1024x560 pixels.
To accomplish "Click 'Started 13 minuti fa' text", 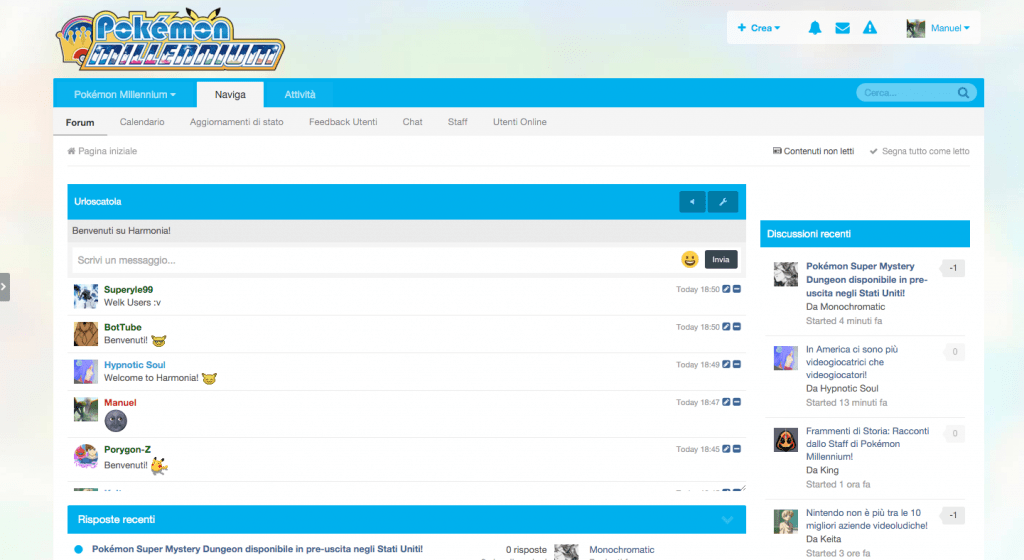I will (846, 403).
